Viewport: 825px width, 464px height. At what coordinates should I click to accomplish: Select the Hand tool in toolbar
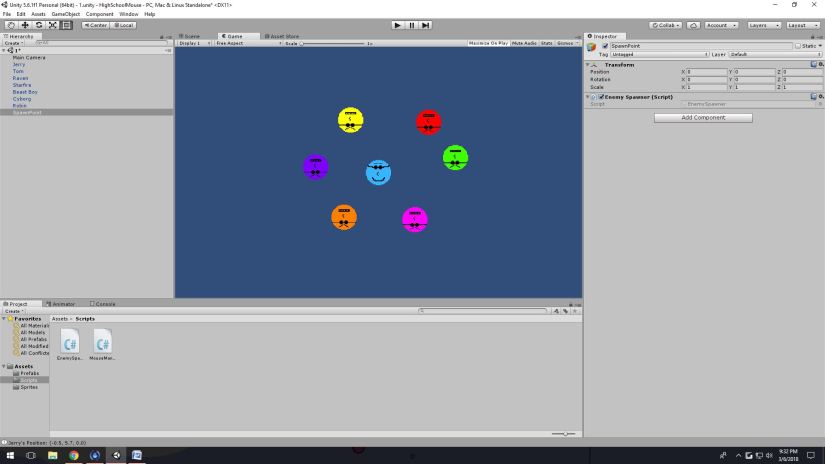11,25
